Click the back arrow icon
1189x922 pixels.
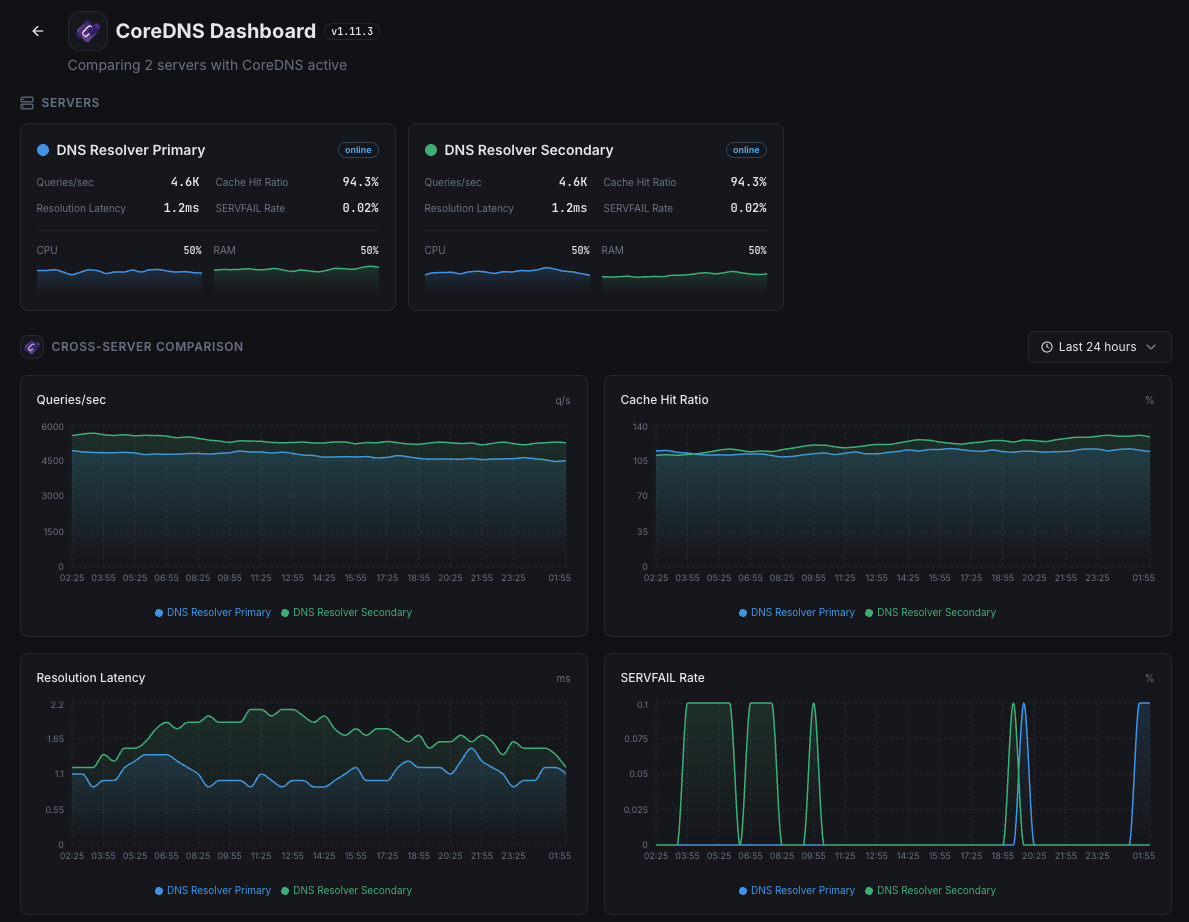(38, 31)
